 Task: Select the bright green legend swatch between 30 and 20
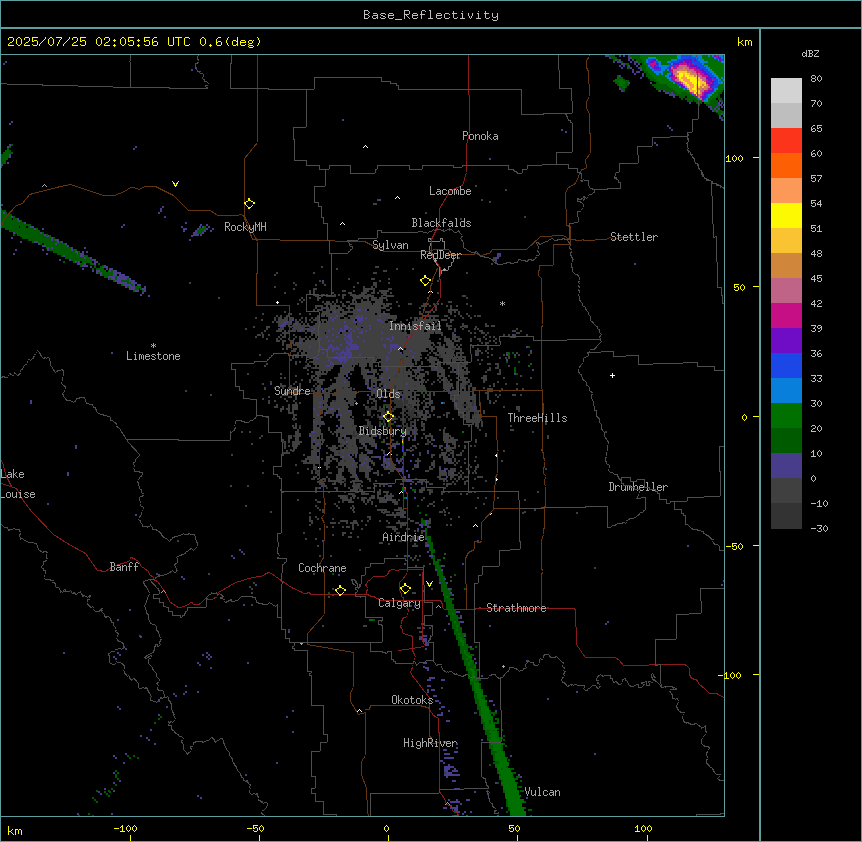coord(786,416)
